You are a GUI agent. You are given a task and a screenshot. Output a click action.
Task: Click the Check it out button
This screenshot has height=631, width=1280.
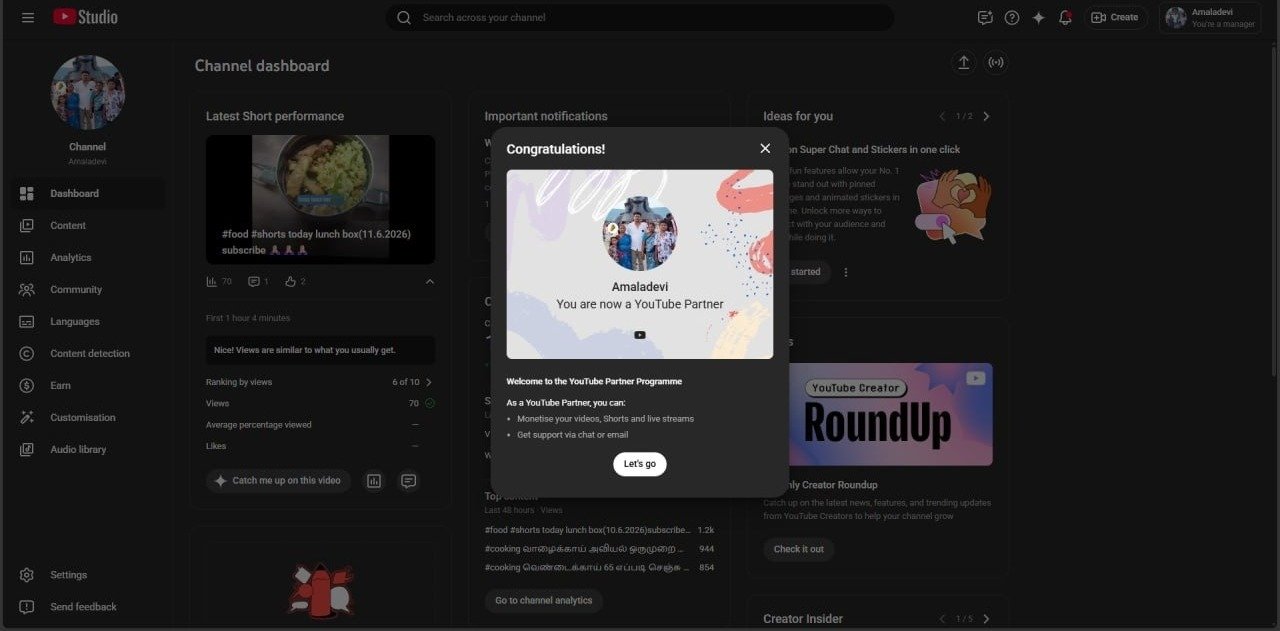[799, 549]
